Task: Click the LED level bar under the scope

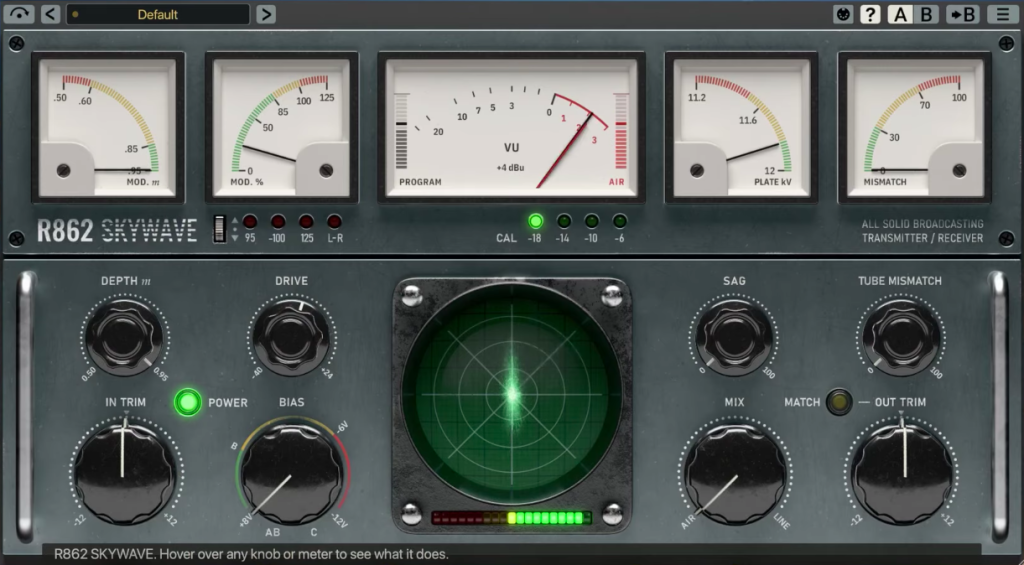Action: 511,518
